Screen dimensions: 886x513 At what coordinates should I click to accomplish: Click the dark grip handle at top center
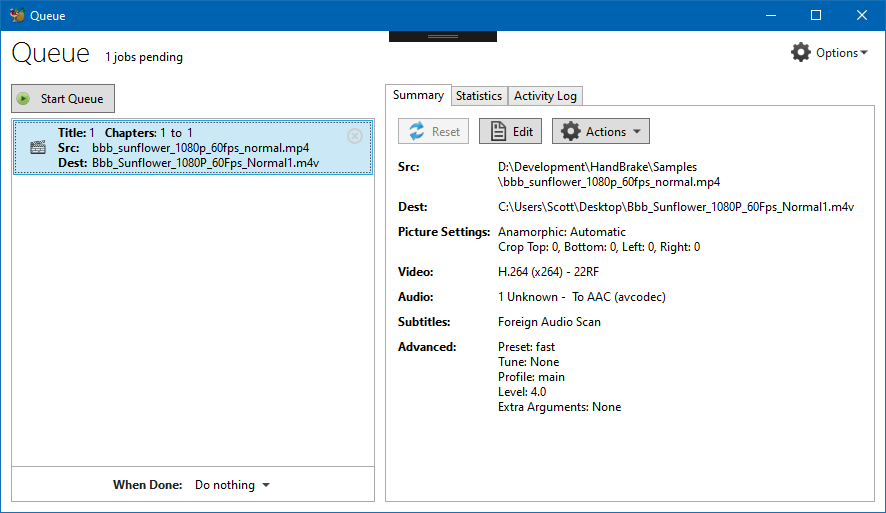[443, 36]
